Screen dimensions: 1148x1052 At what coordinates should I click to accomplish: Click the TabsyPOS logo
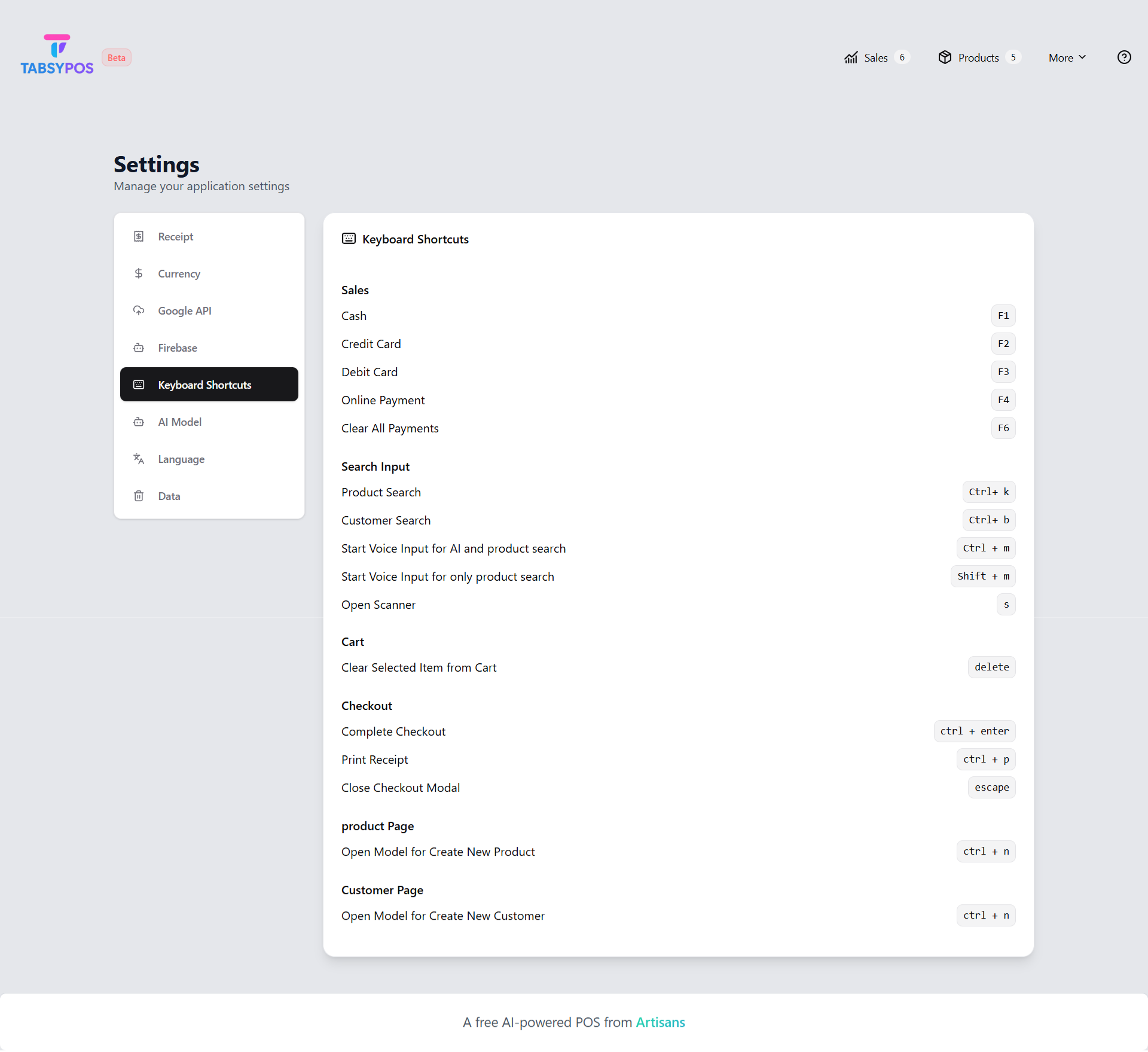57,54
